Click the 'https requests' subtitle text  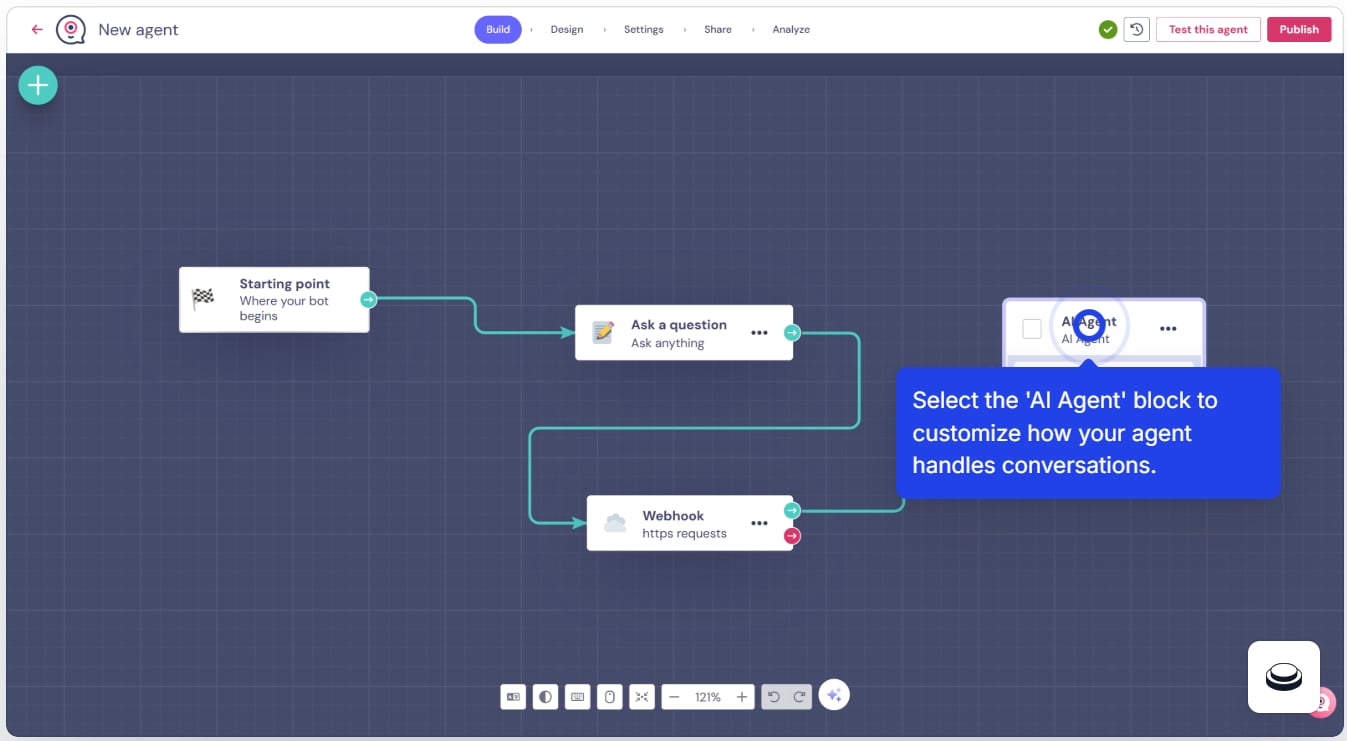click(x=684, y=533)
